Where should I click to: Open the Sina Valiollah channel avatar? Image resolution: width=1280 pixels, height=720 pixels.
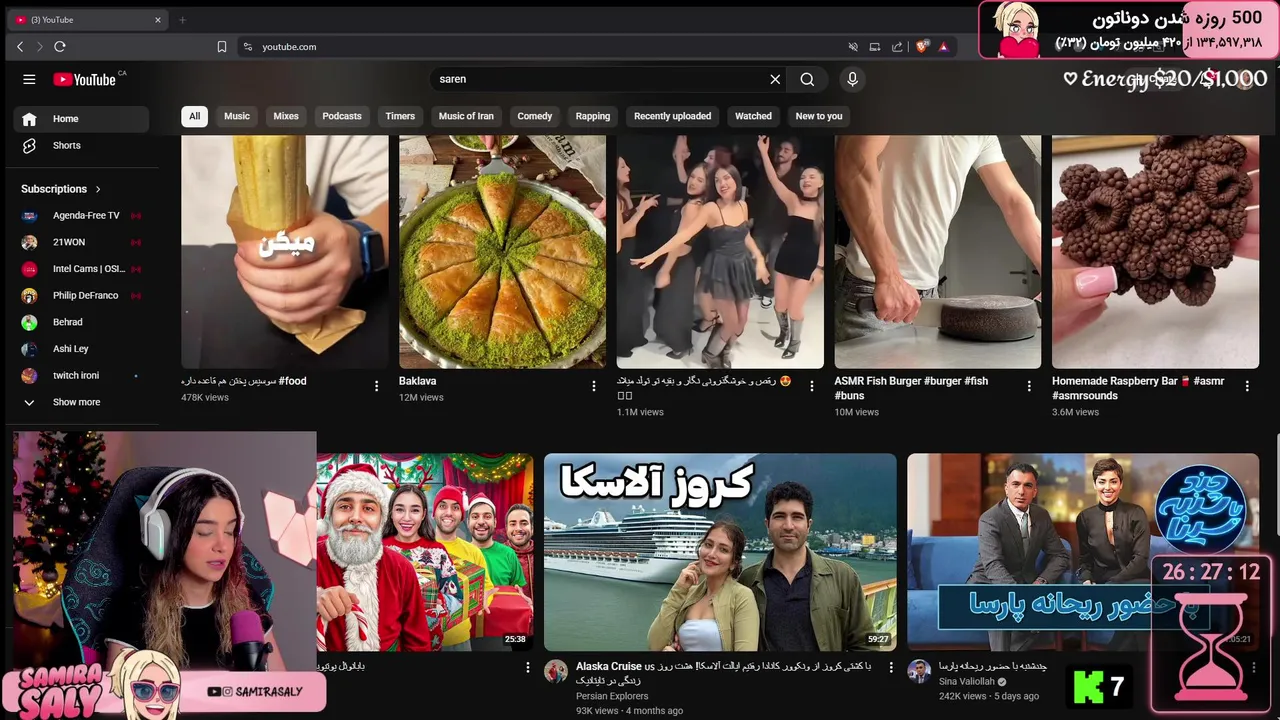(919, 671)
